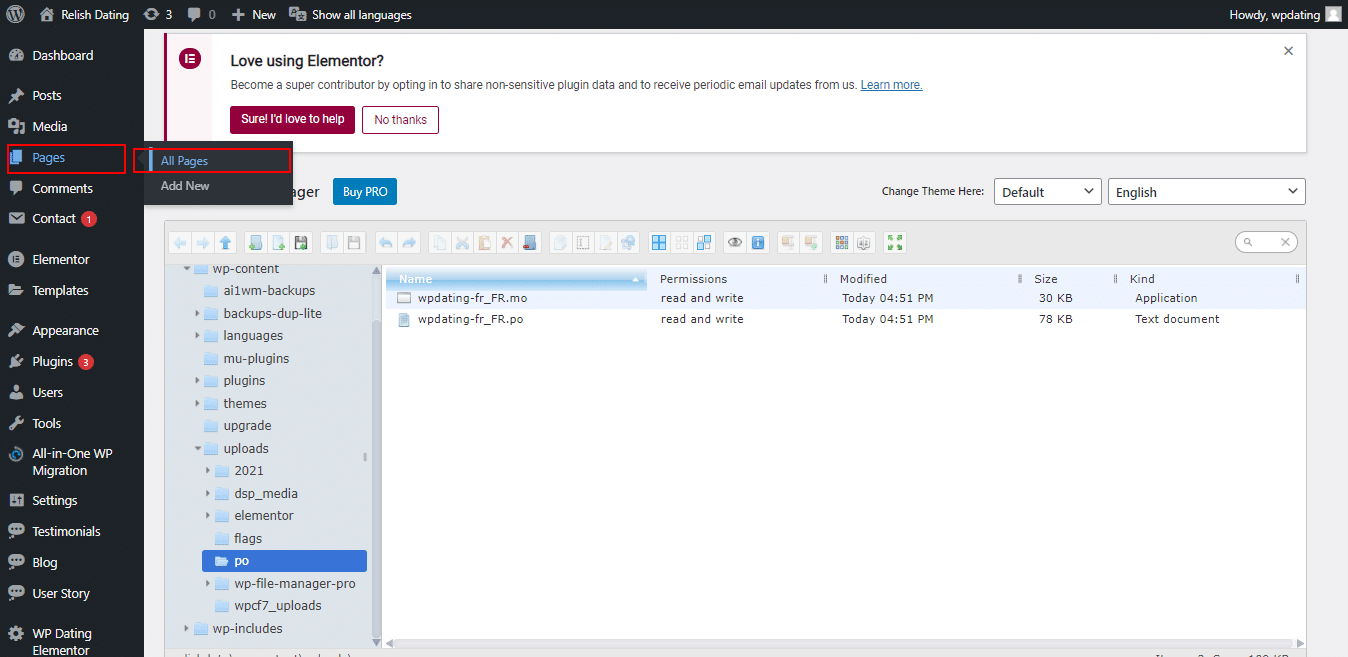Image resolution: width=1348 pixels, height=657 pixels.
Task: Expand the wp-file-manager-pro folder arrow
Action: (x=209, y=584)
